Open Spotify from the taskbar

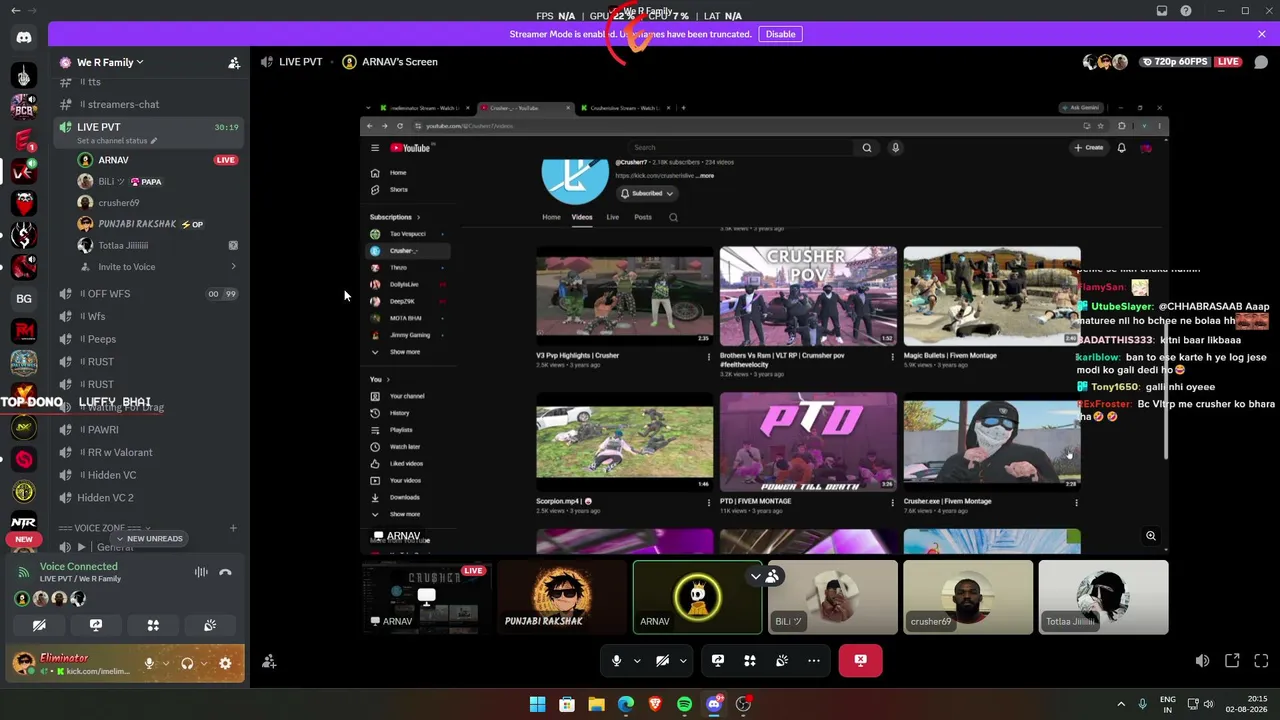pyautogui.click(x=684, y=704)
